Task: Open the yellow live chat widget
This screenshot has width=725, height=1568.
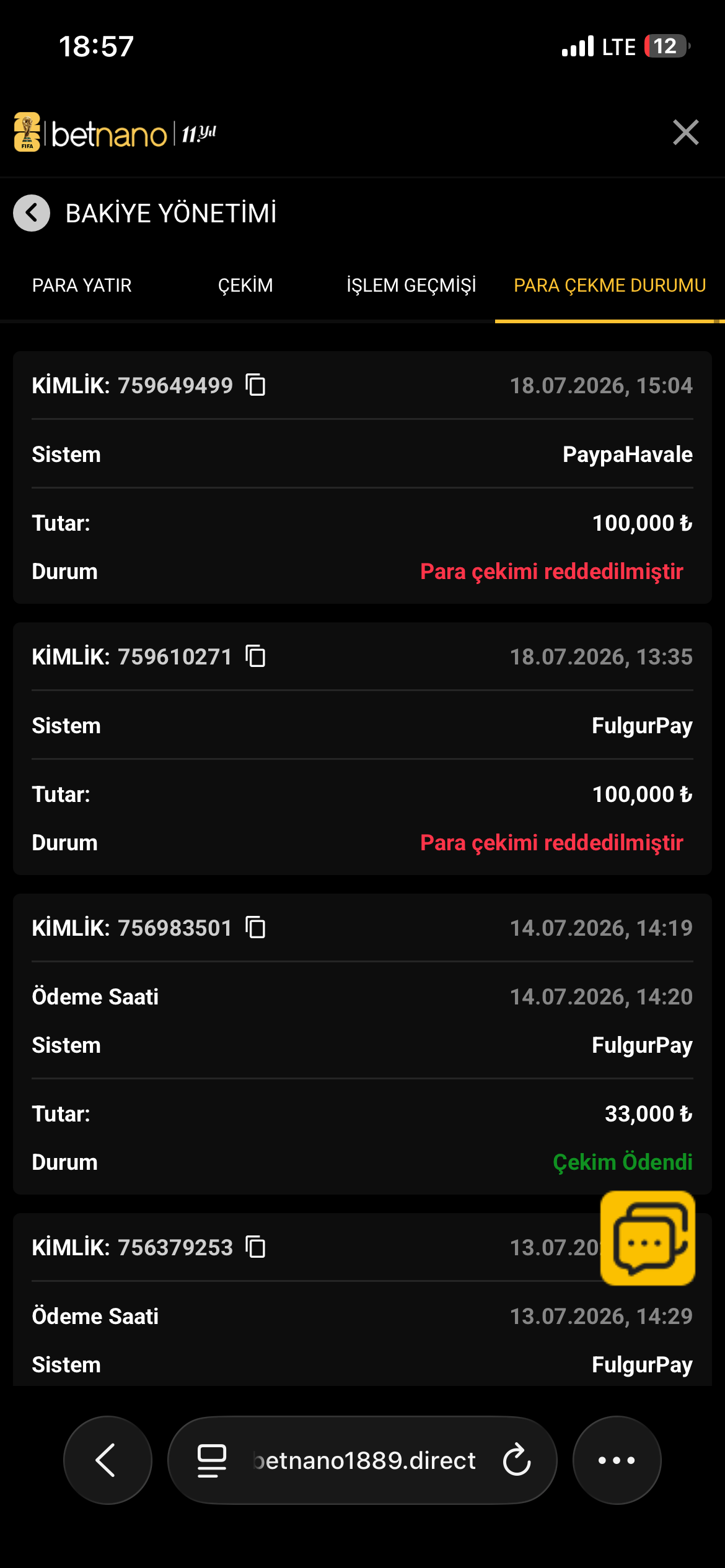Action: tap(648, 1238)
